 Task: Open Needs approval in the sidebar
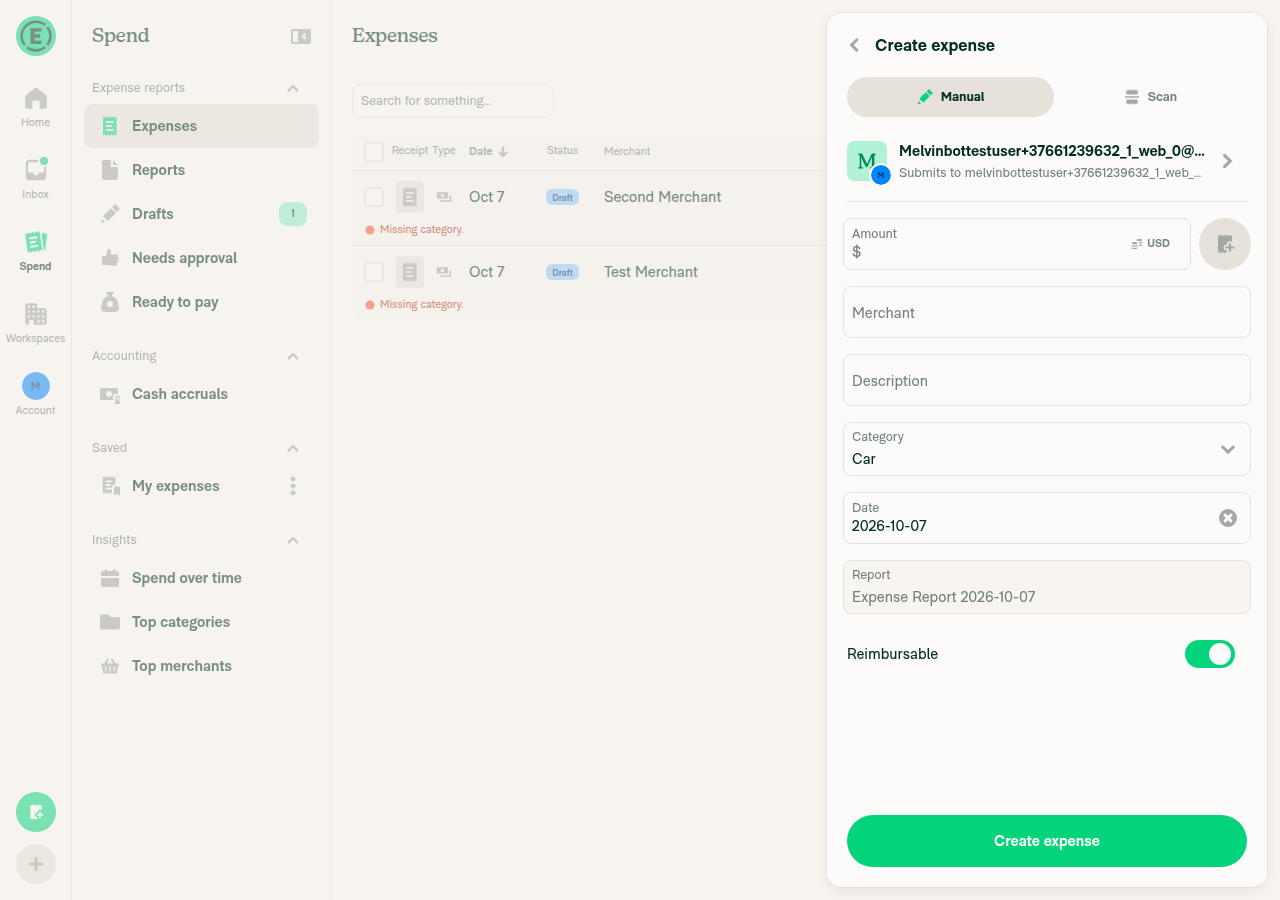[x=201, y=258]
